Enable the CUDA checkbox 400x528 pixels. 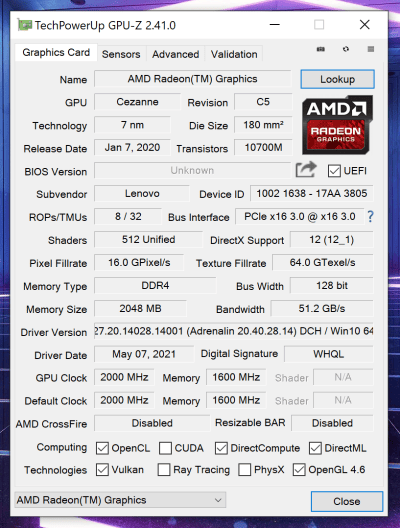[x=165, y=448]
